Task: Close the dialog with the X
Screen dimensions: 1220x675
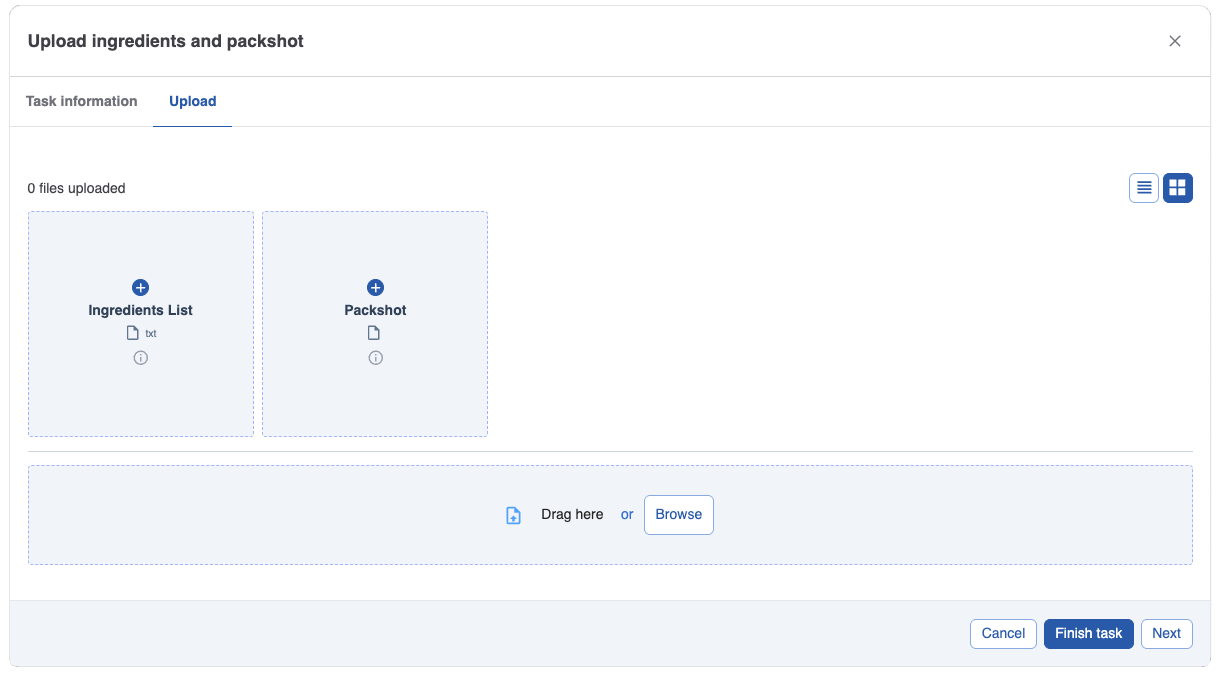Action: pyautogui.click(x=1175, y=41)
